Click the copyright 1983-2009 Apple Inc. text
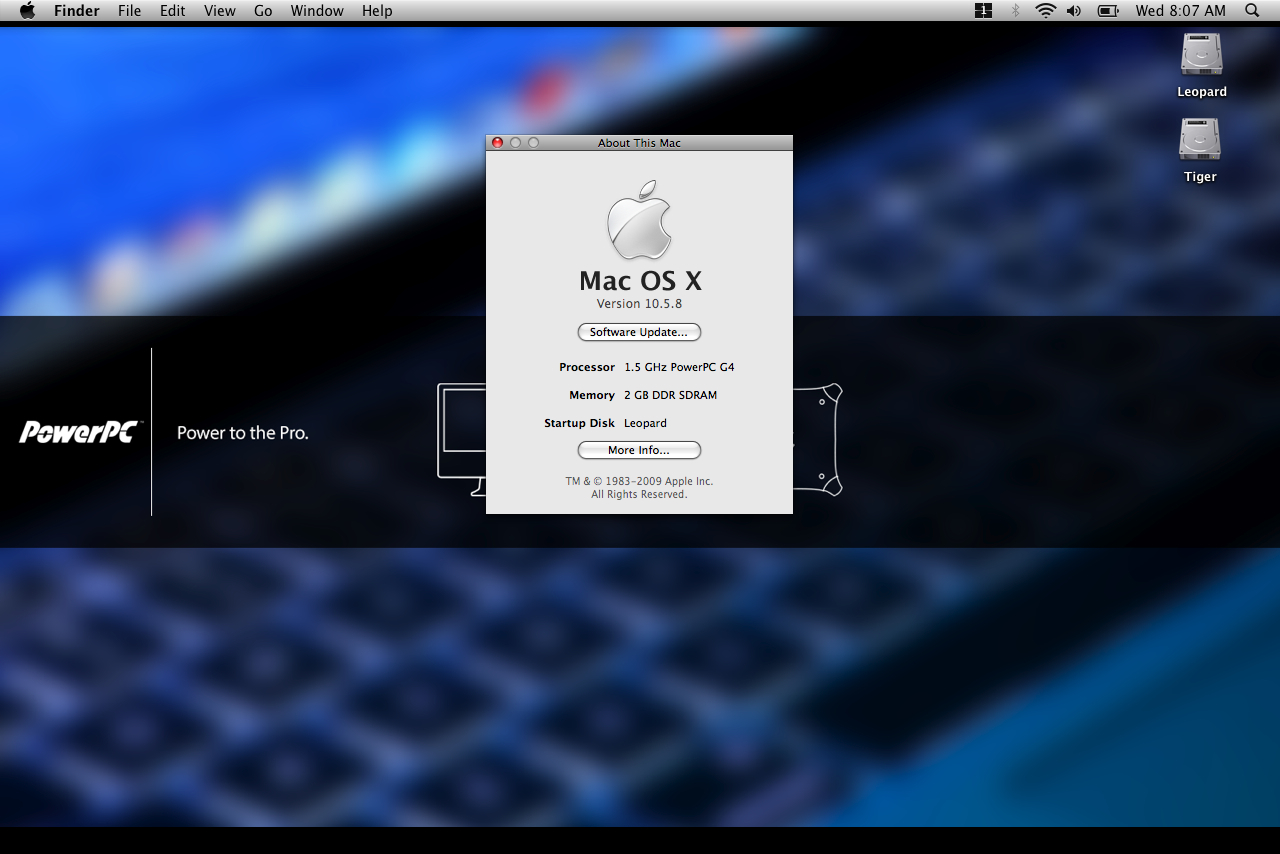The image size is (1280, 854). 639,481
